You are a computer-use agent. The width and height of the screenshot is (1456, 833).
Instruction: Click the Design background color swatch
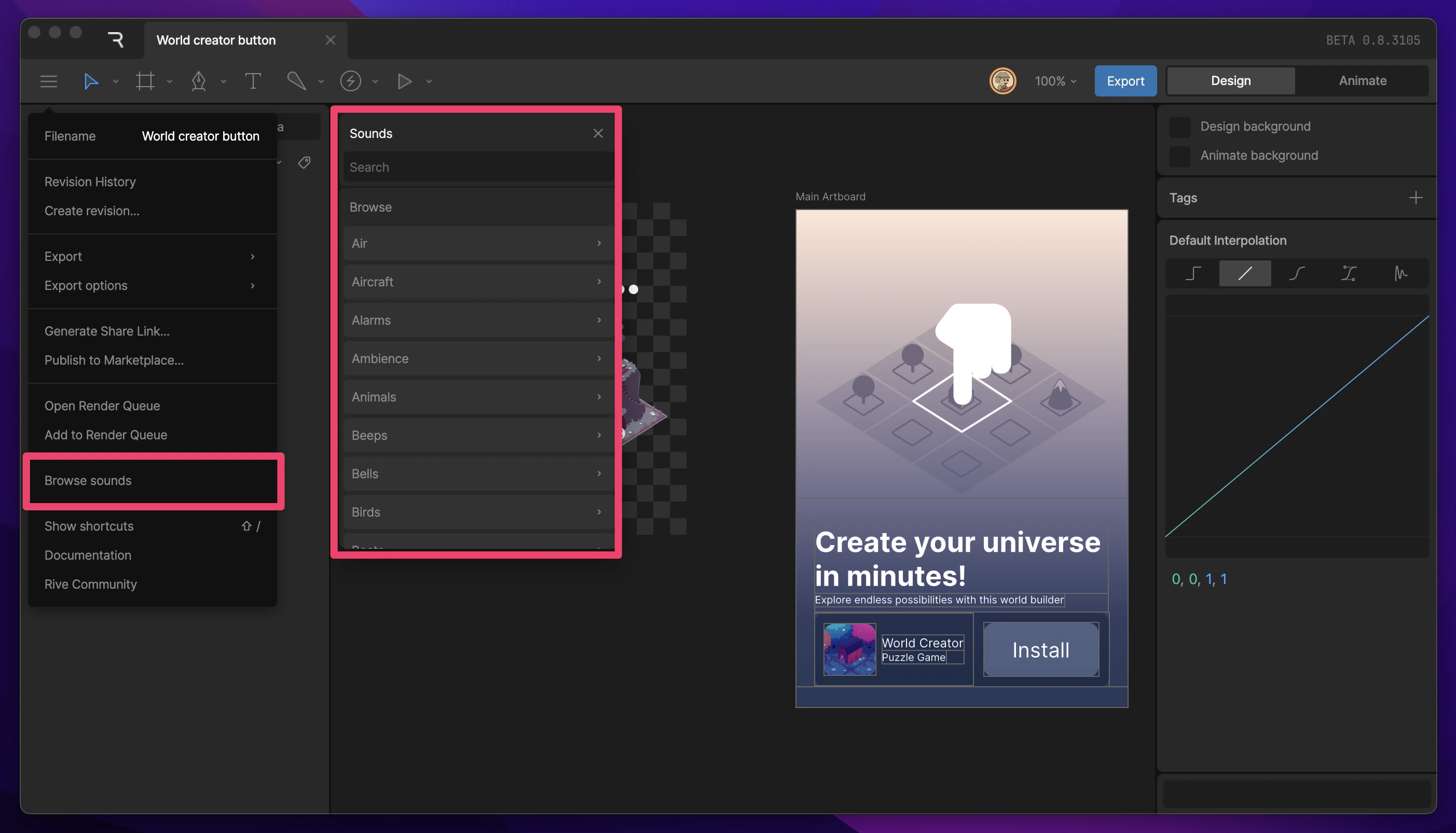pos(1179,127)
